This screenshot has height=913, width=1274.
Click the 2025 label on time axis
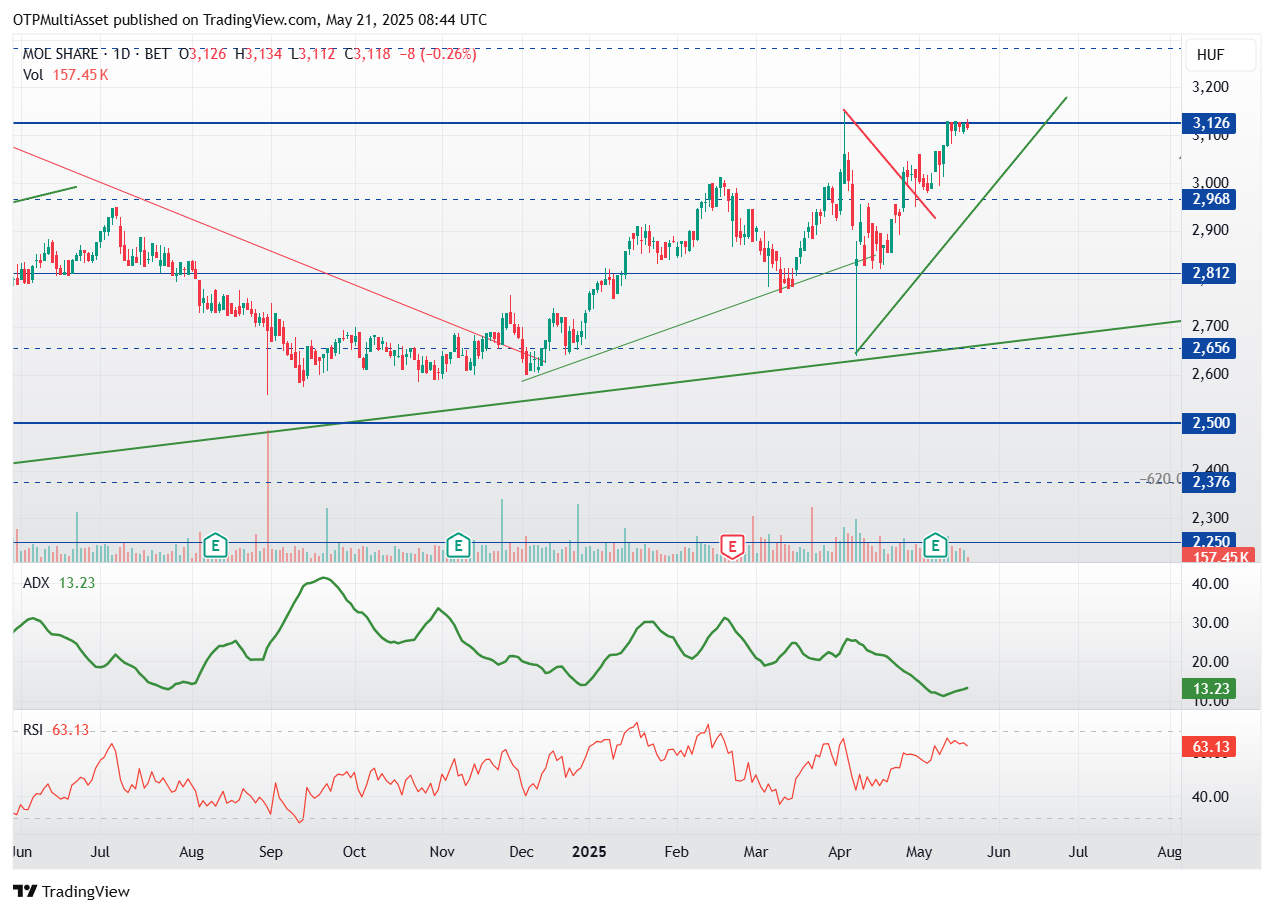(589, 852)
